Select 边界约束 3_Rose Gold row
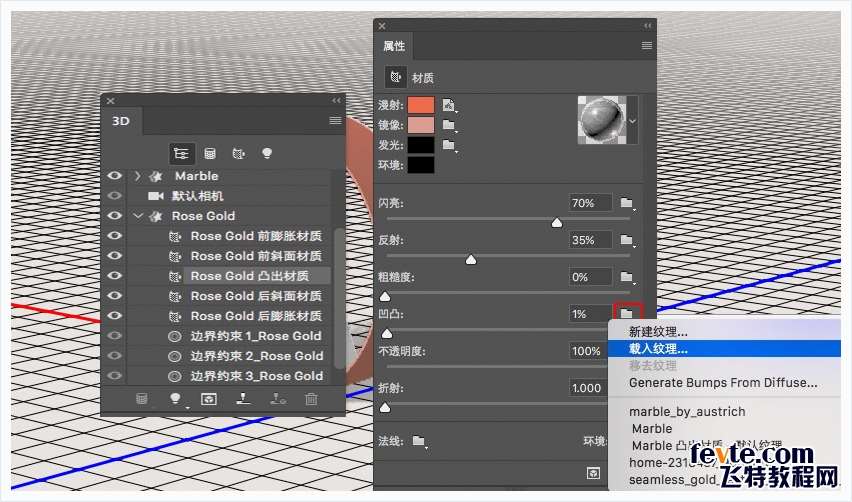The height and width of the screenshot is (502, 852). click(256, 376)
